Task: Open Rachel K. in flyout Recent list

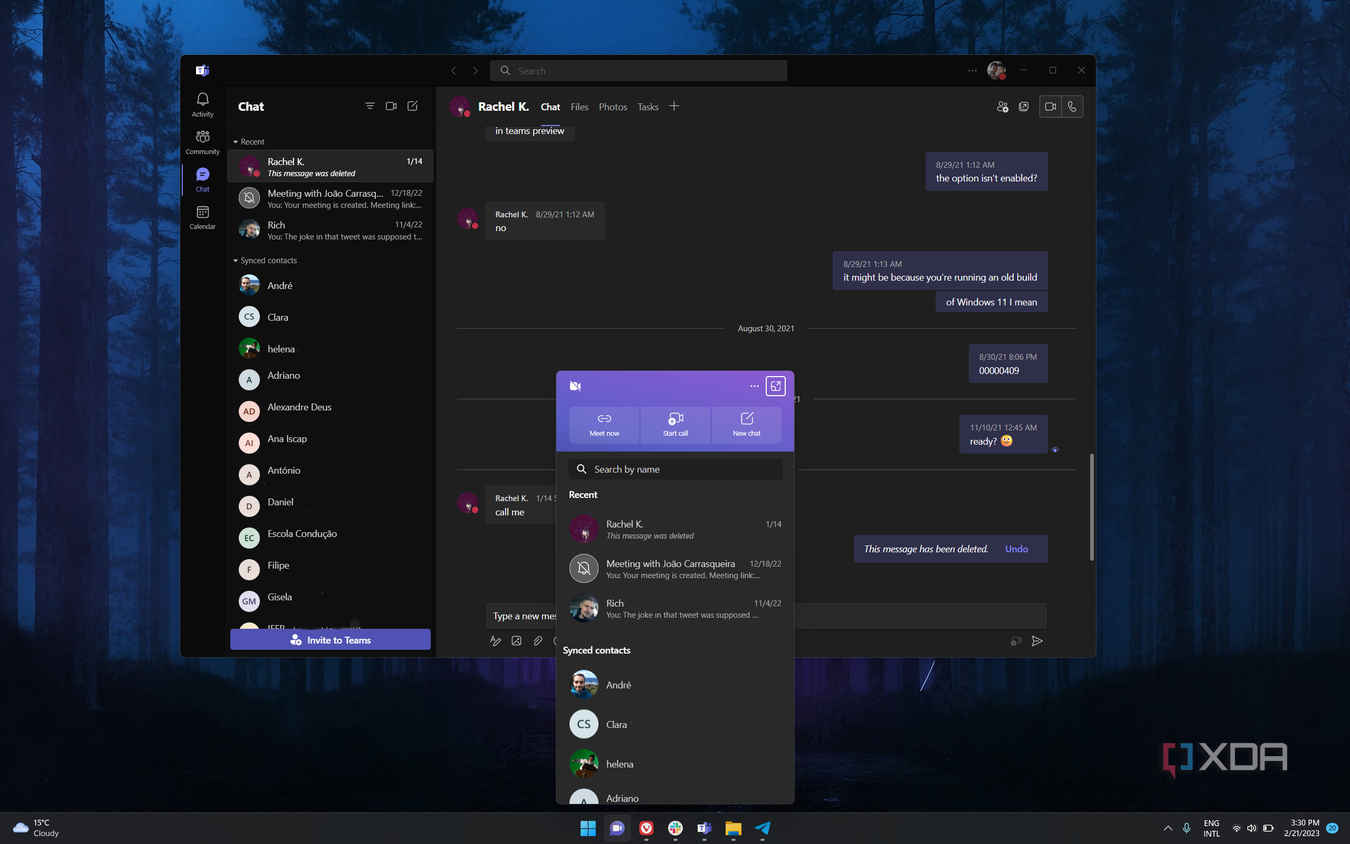Action: click(675, 529)
